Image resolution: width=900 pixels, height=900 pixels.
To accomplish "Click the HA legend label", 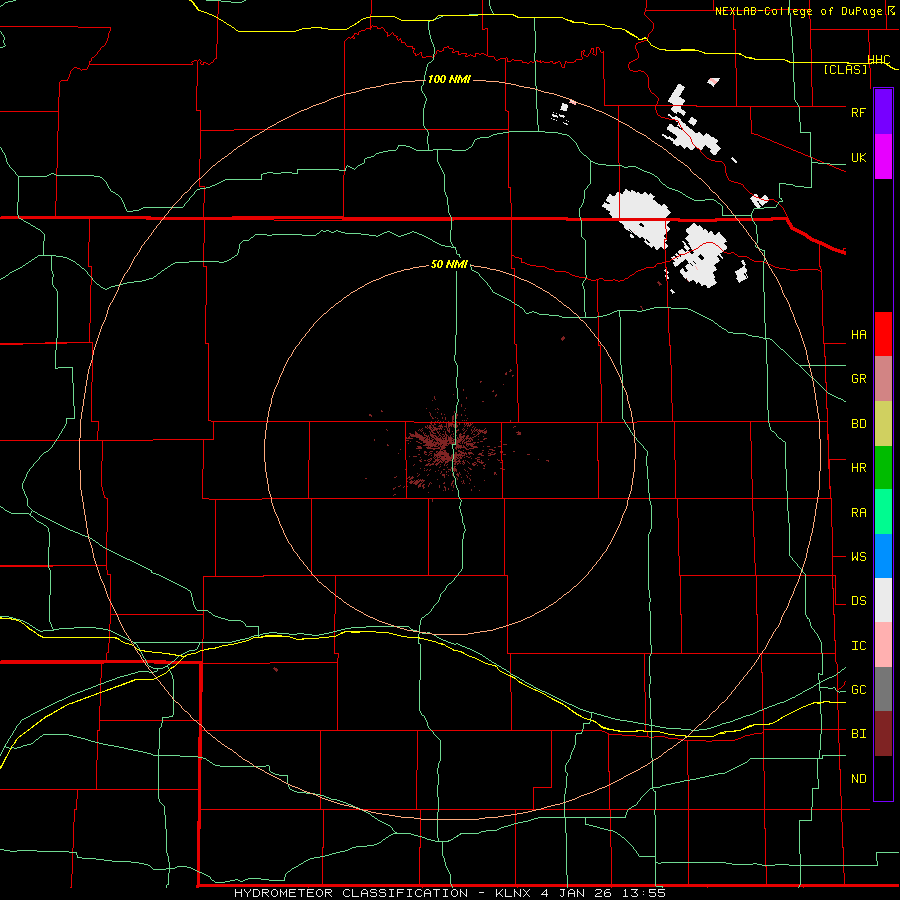I will pyautogui.click(x=858, y=334).
